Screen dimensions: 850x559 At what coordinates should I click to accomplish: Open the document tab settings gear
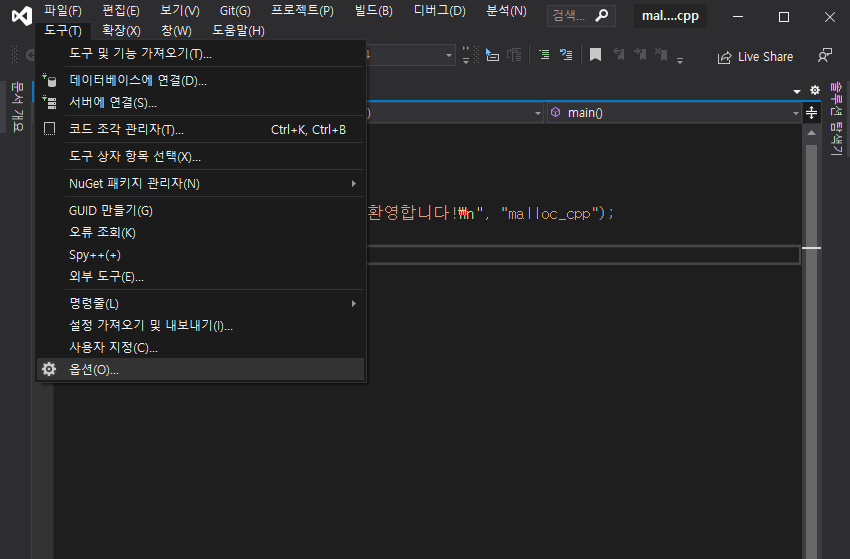click(815, 90)
